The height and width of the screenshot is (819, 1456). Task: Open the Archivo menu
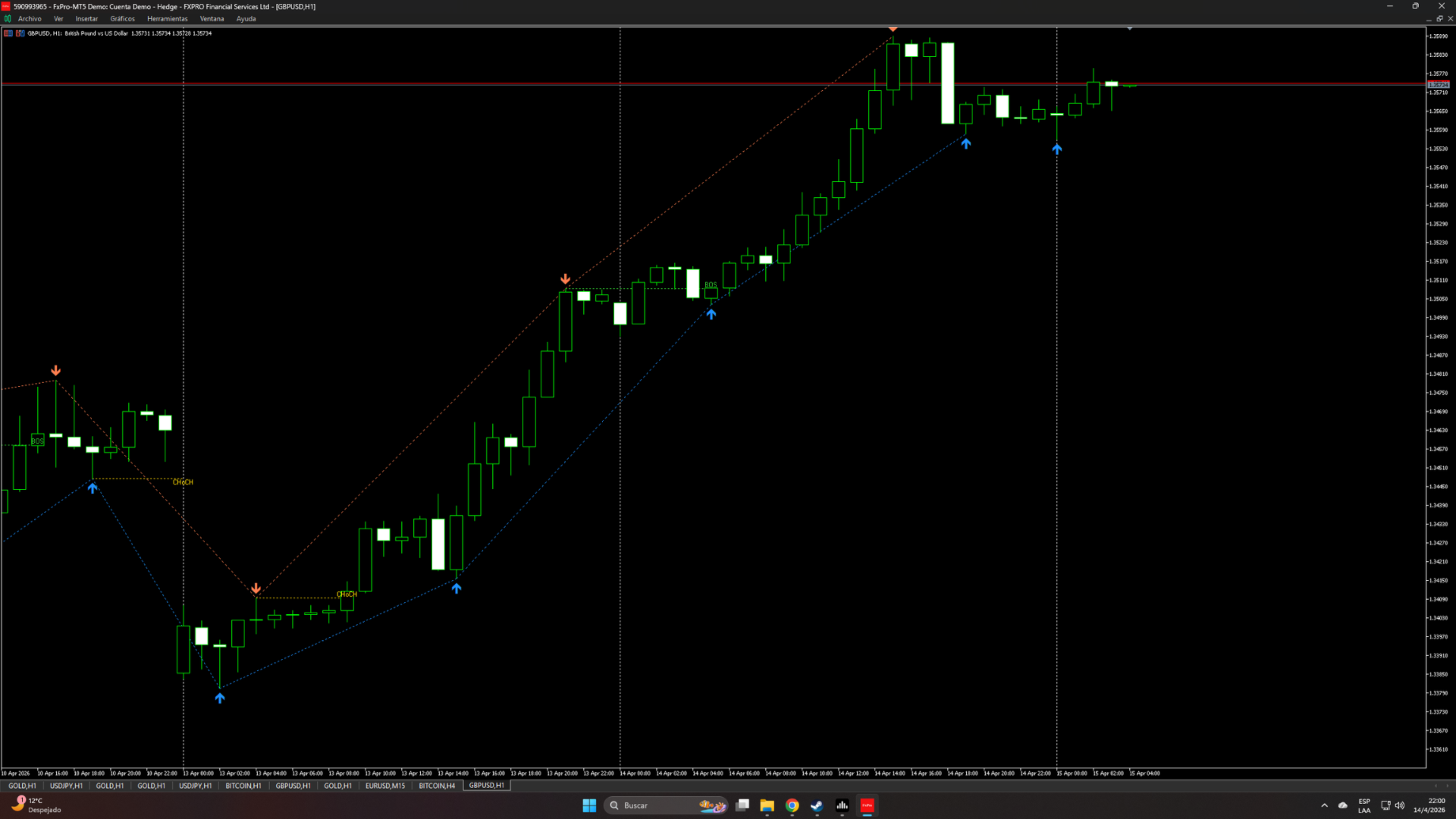30,19
